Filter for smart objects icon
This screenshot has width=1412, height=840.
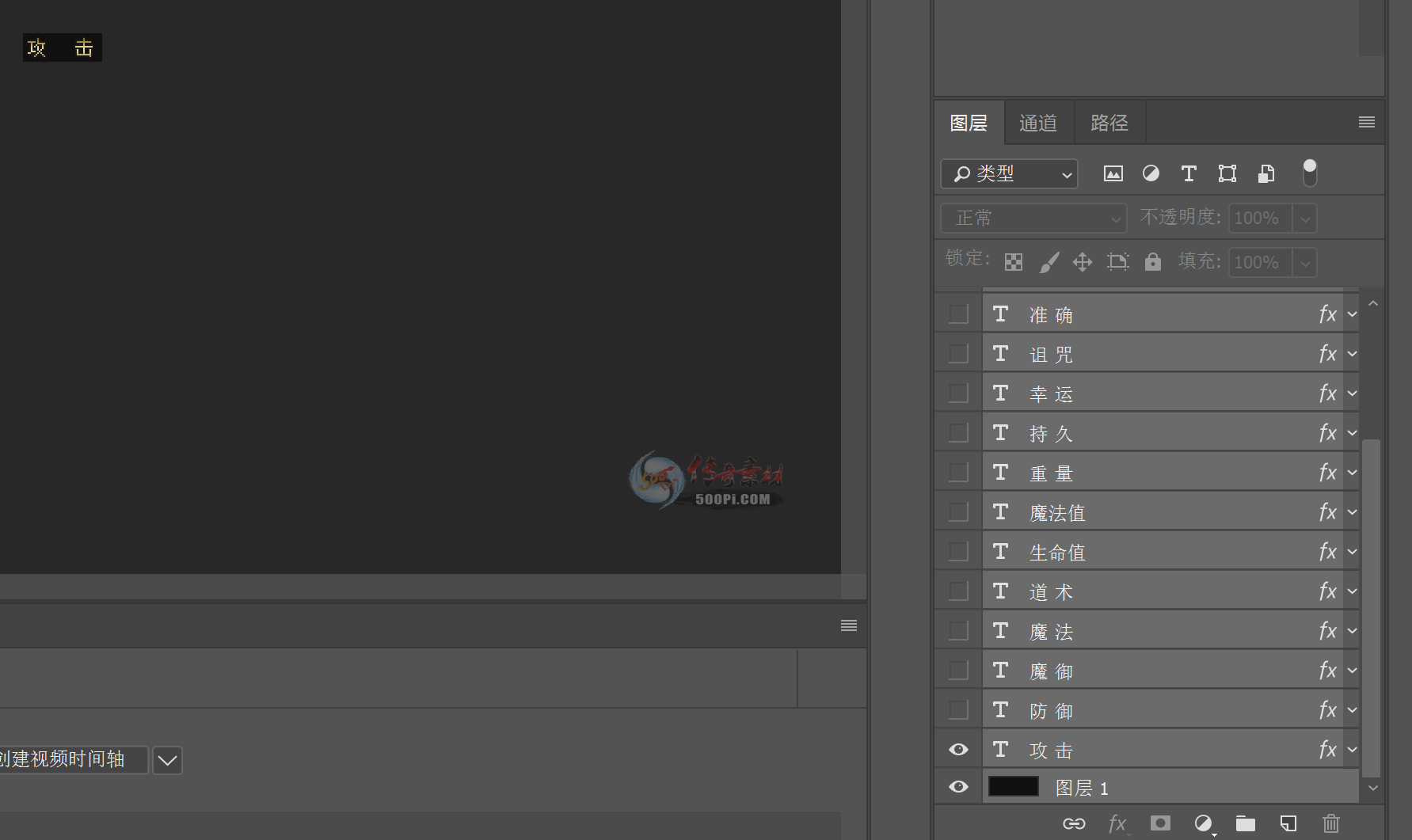point(1265,174)
